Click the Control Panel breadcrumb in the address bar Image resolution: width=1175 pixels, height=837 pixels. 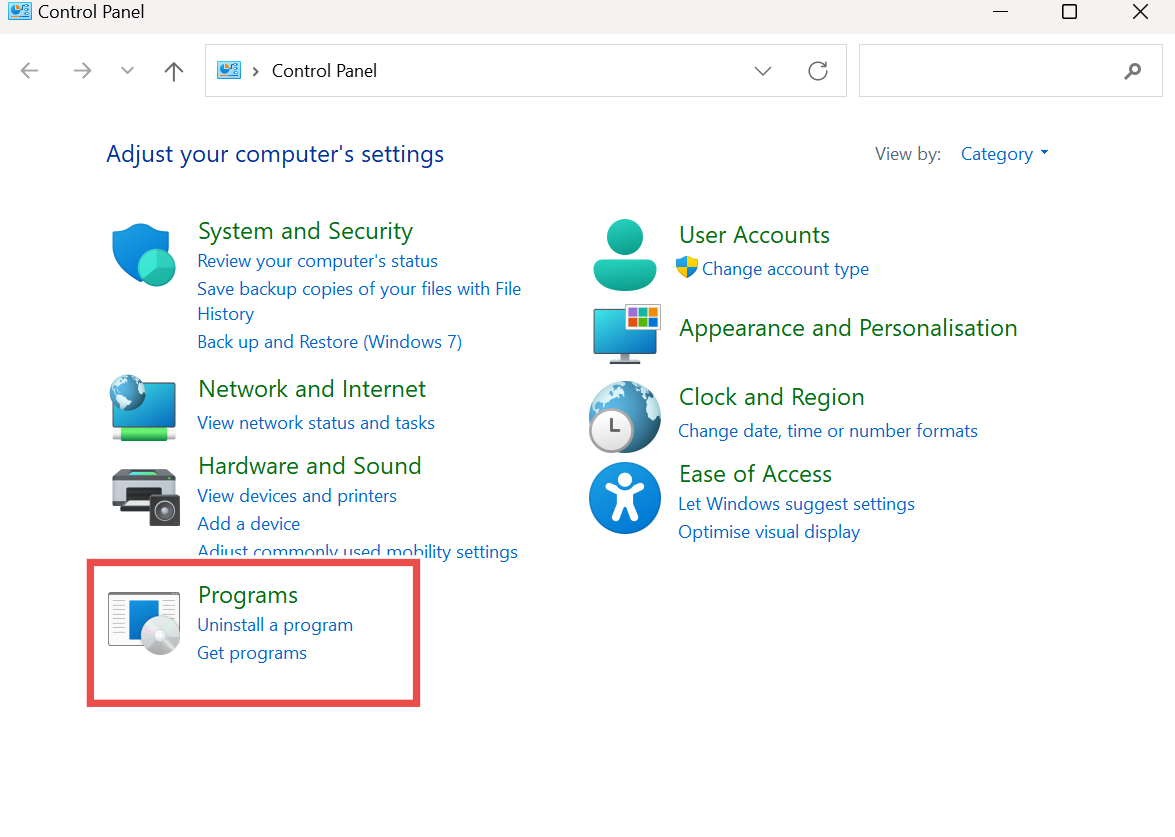[x=324, y=70]
